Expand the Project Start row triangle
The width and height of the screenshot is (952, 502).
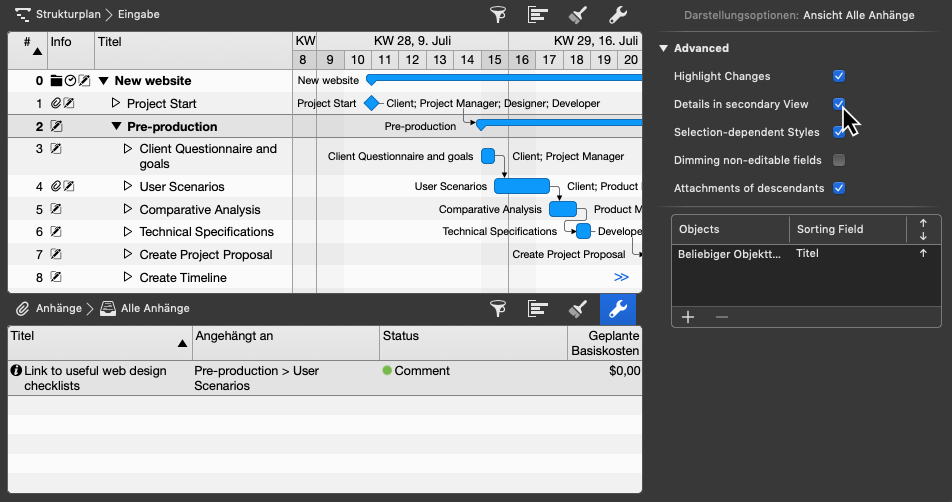[x=115, y=104]
